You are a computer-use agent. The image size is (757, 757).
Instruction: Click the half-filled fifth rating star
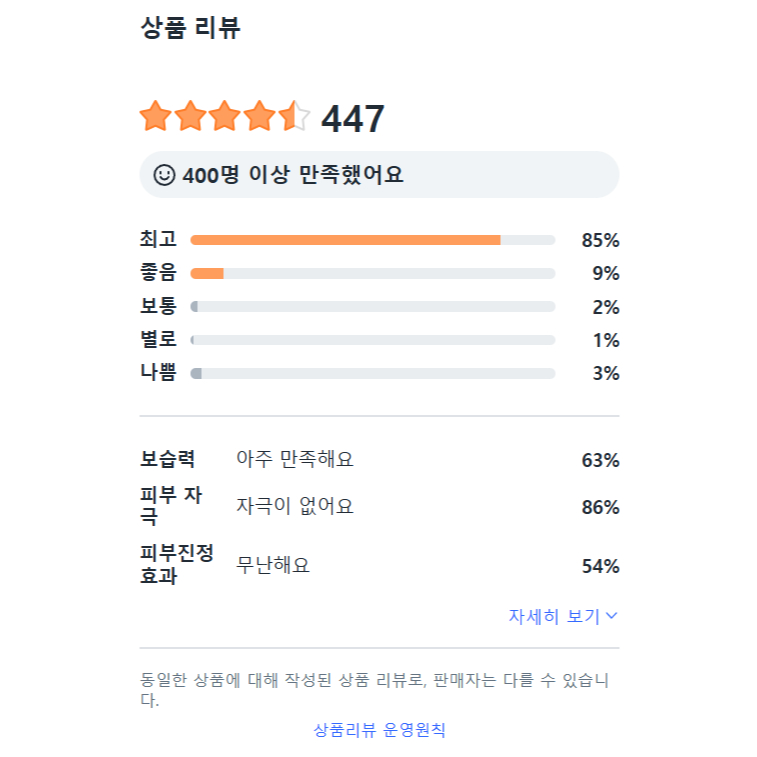pyautogui.click(x=294, y=117)
